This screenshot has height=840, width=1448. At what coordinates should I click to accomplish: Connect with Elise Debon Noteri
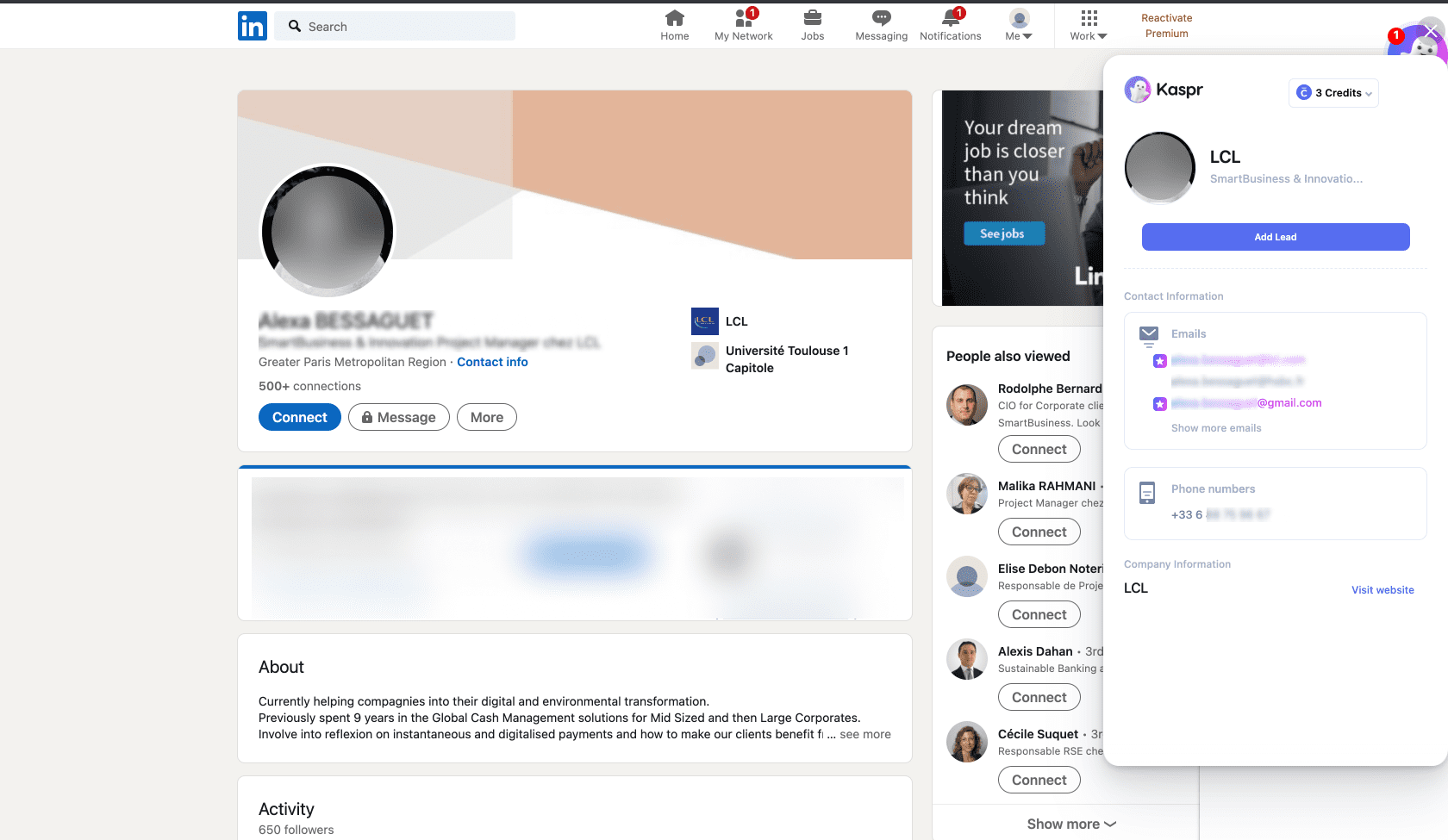1039,614
